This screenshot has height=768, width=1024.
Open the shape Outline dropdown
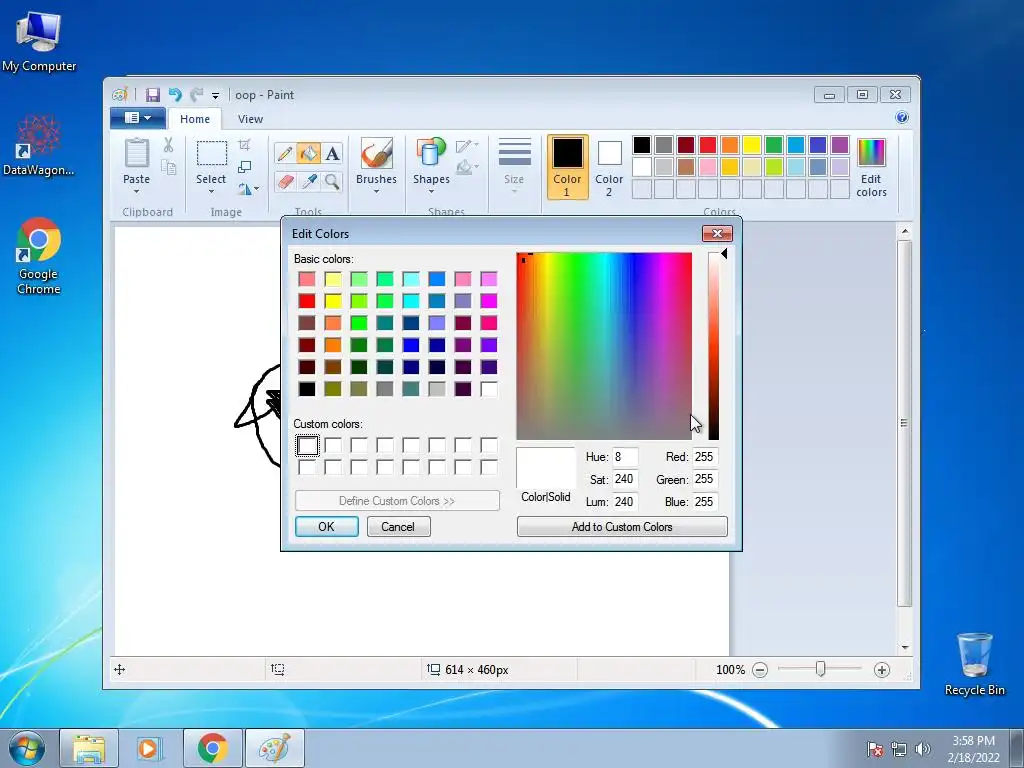(468, 146)
